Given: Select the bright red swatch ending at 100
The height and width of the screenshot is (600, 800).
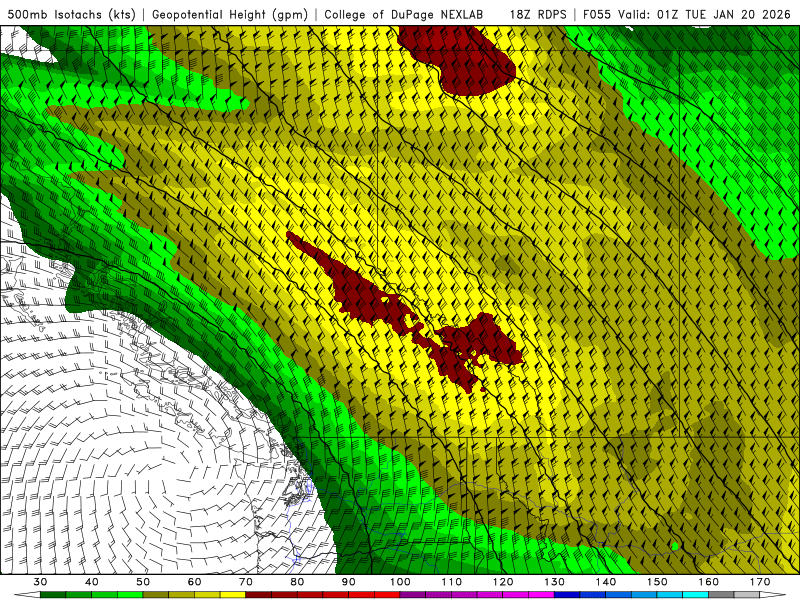Looking at the screenshot, I should (x=387, y=596).
